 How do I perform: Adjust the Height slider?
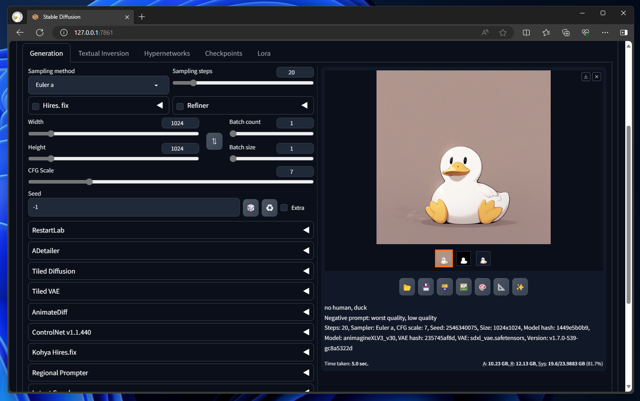[113, 159]
